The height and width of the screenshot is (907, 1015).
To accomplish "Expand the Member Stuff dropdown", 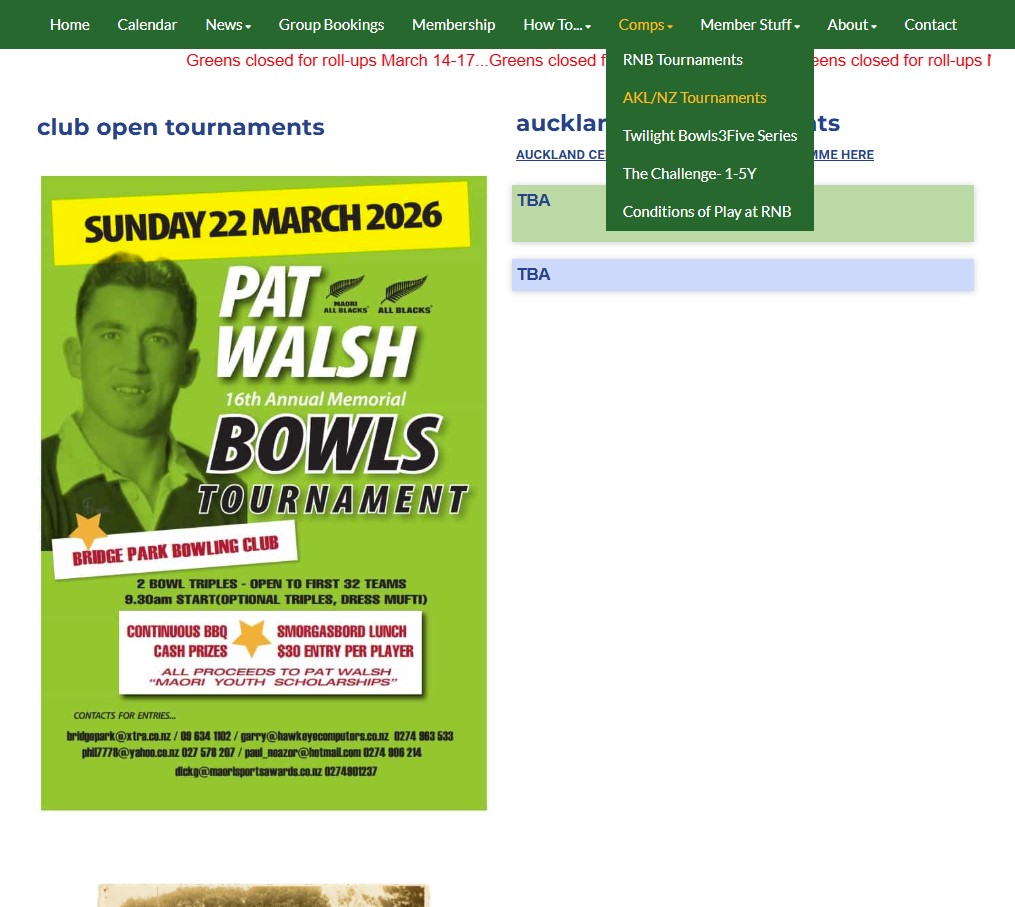I will [750, 25].
